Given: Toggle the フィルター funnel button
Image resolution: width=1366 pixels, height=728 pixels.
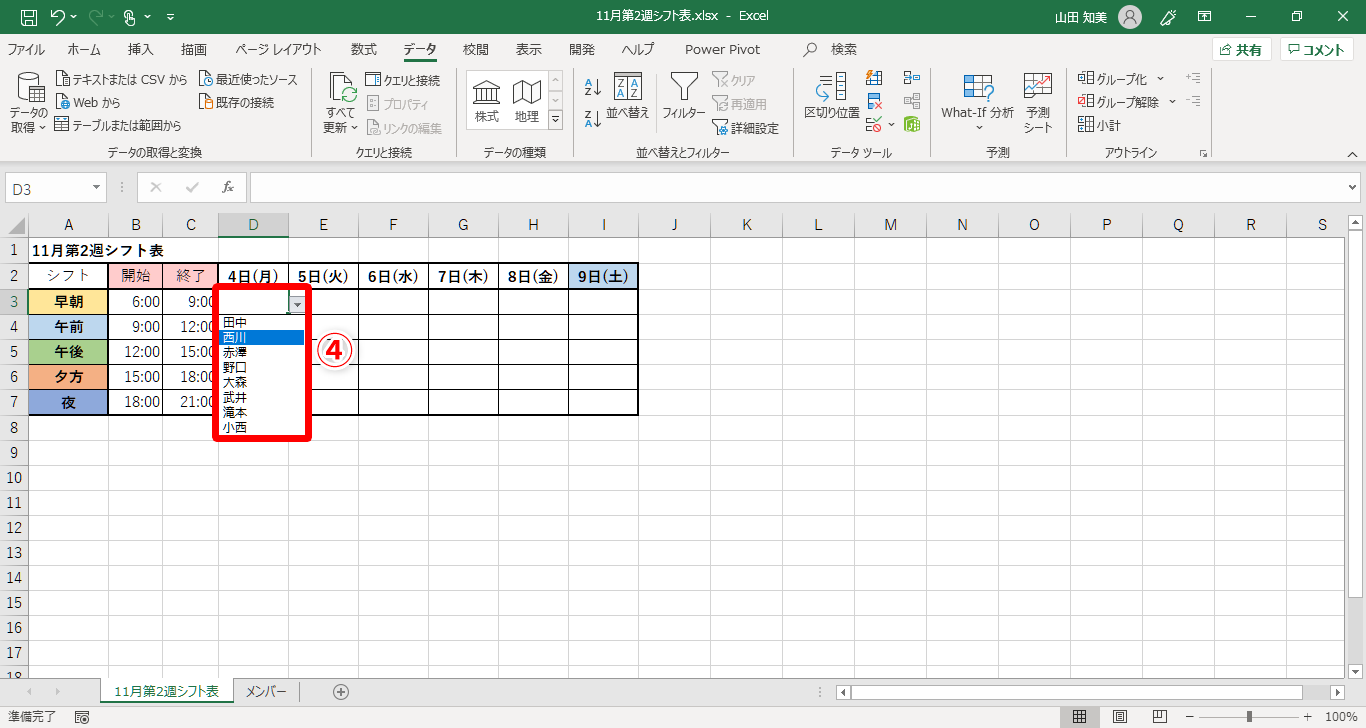Looking at the screenshot, I should click(684, 98).
